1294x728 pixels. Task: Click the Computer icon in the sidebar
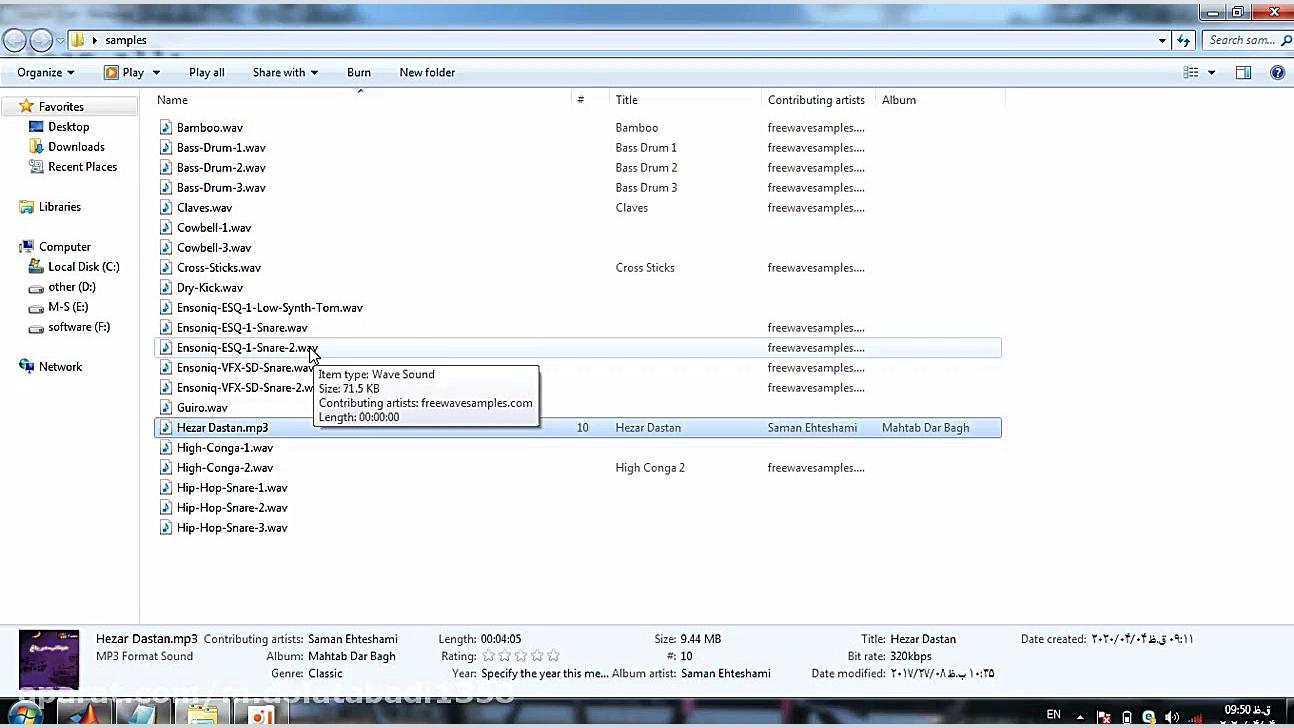click(x=27, y=247)
